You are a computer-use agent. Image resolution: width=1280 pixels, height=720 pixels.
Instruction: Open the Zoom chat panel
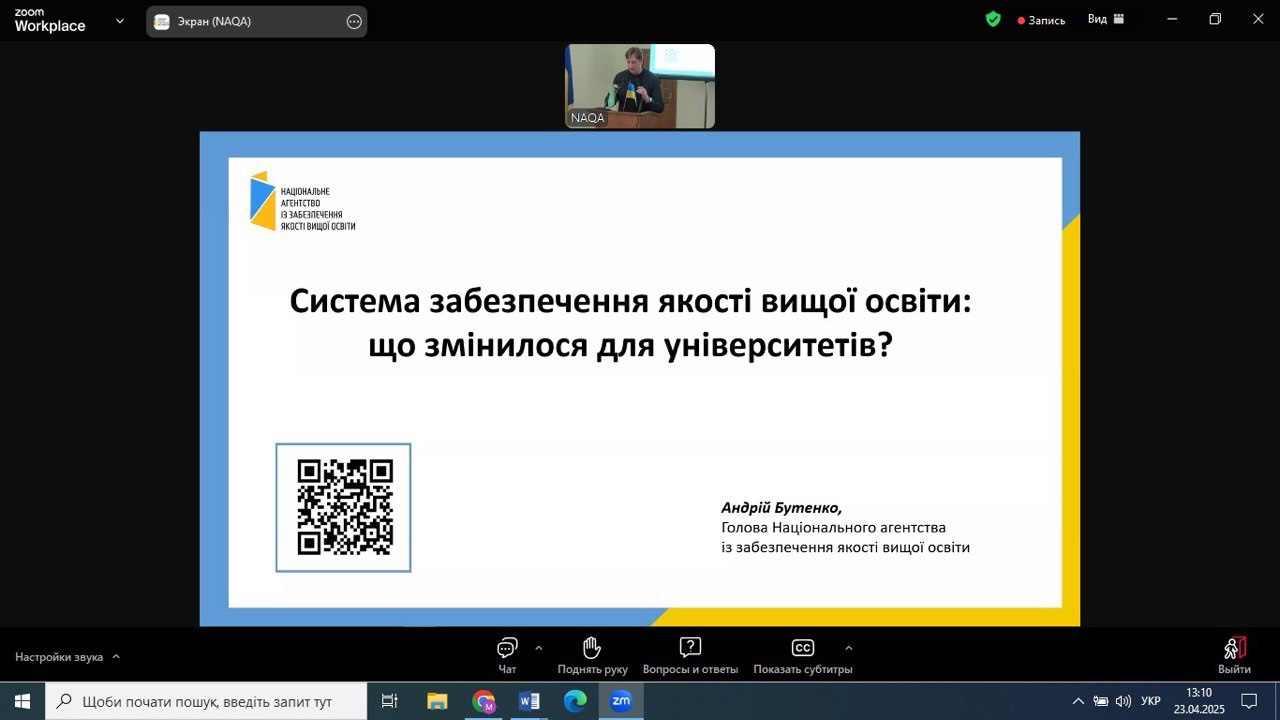[507, 654]
